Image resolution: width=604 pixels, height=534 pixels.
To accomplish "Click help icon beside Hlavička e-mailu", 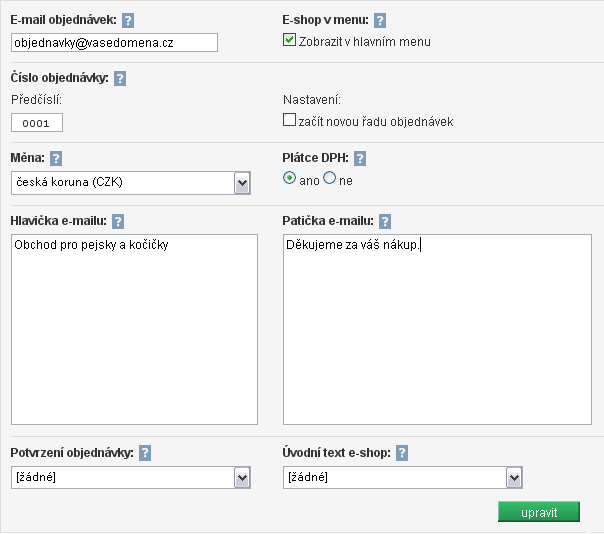I will tap(118, 221).
